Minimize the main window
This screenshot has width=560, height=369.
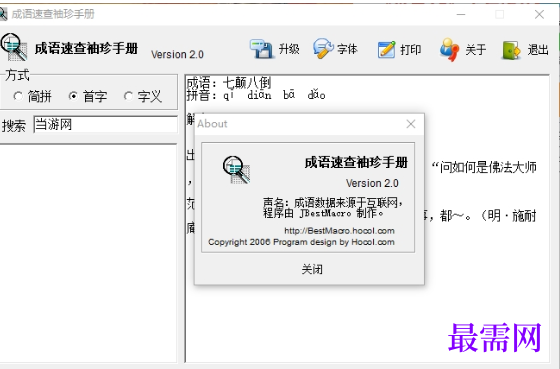pyautogui.click(x=461, y=14)
